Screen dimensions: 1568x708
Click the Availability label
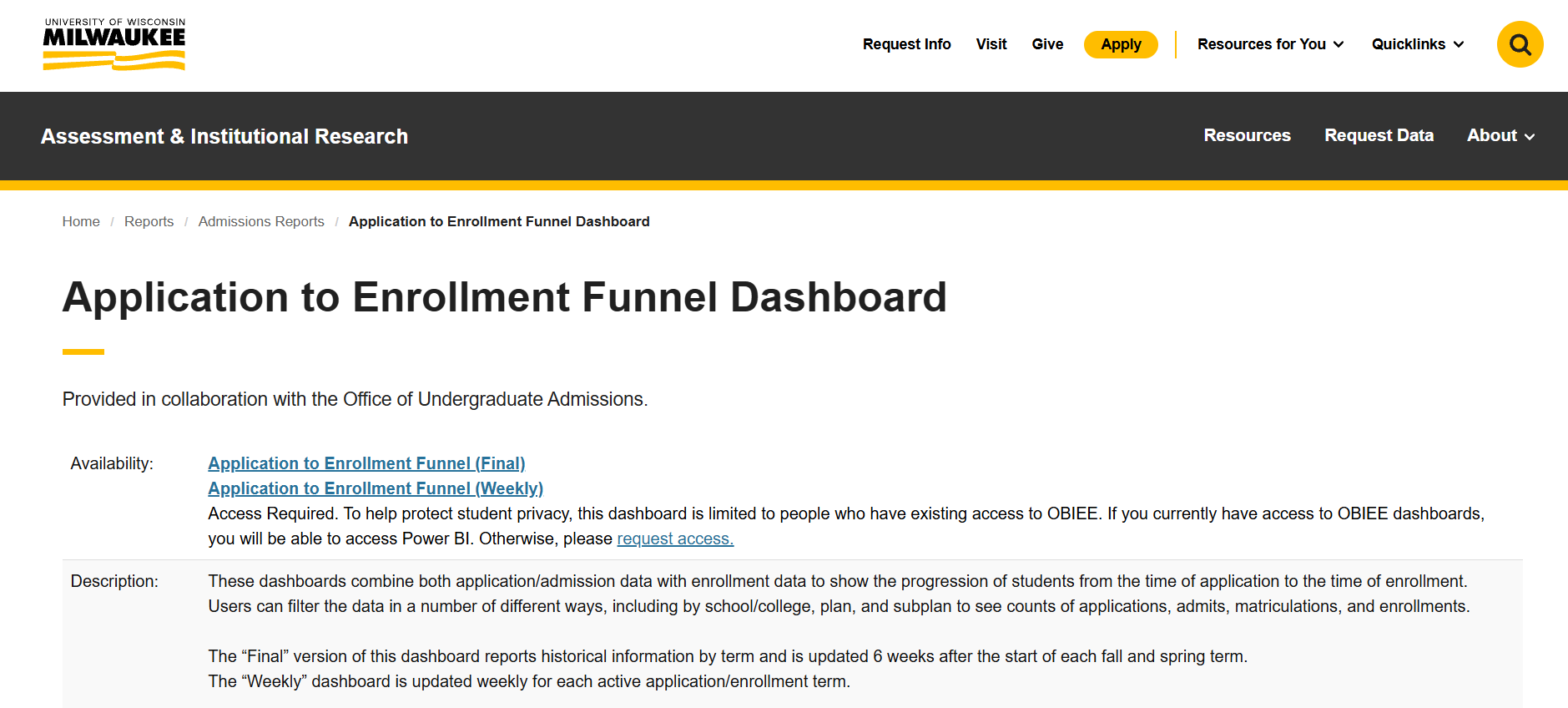[112, 463]
